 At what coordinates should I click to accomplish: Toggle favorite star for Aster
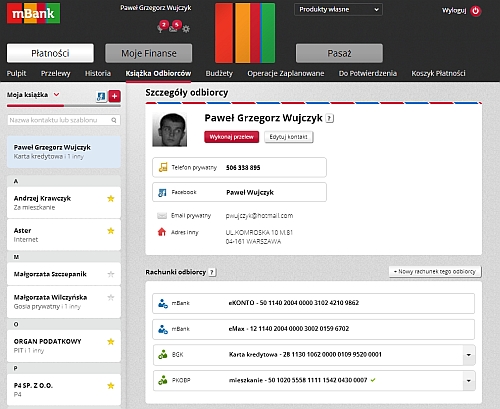pyautogui.click(x=111, y=231)
